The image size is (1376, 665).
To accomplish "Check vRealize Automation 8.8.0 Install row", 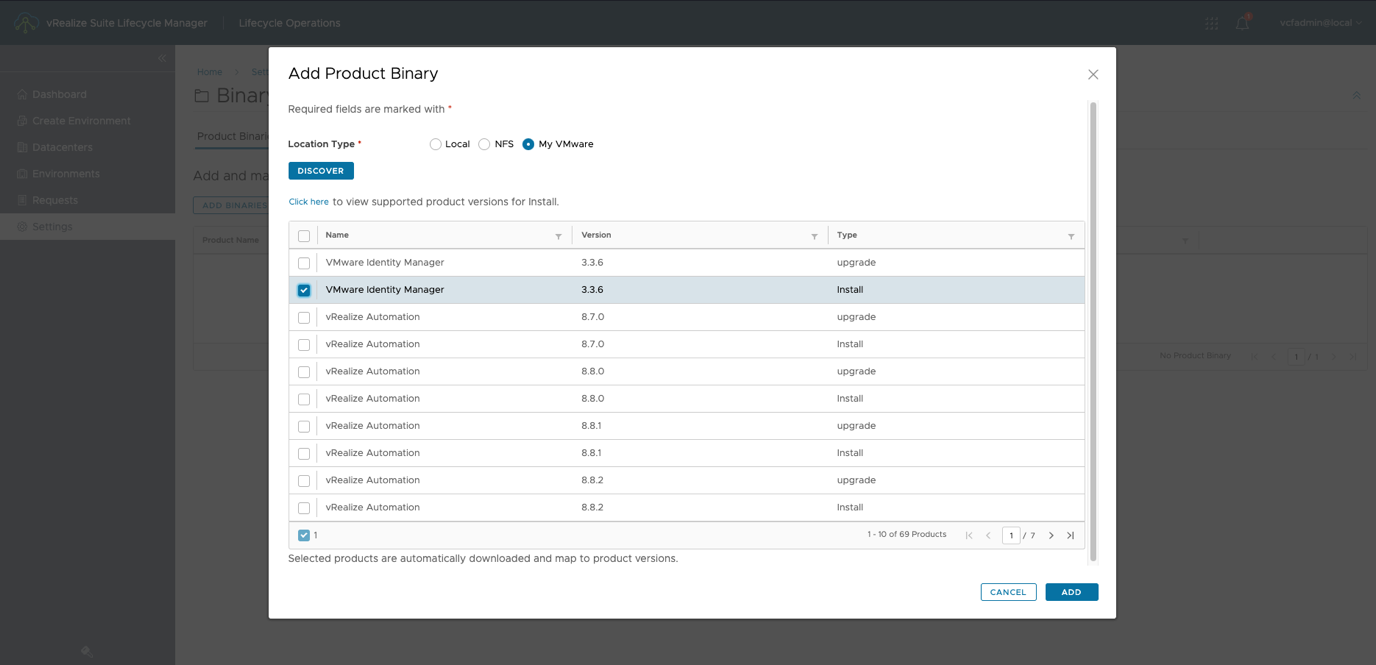I will click(304, 399).
